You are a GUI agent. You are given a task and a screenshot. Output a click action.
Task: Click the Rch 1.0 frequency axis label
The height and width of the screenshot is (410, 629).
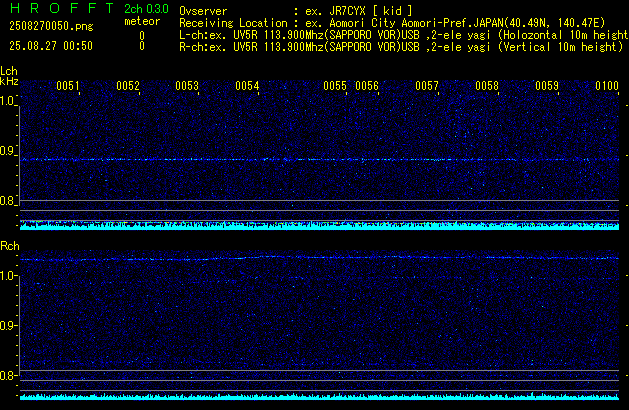[x=8, y=276]
